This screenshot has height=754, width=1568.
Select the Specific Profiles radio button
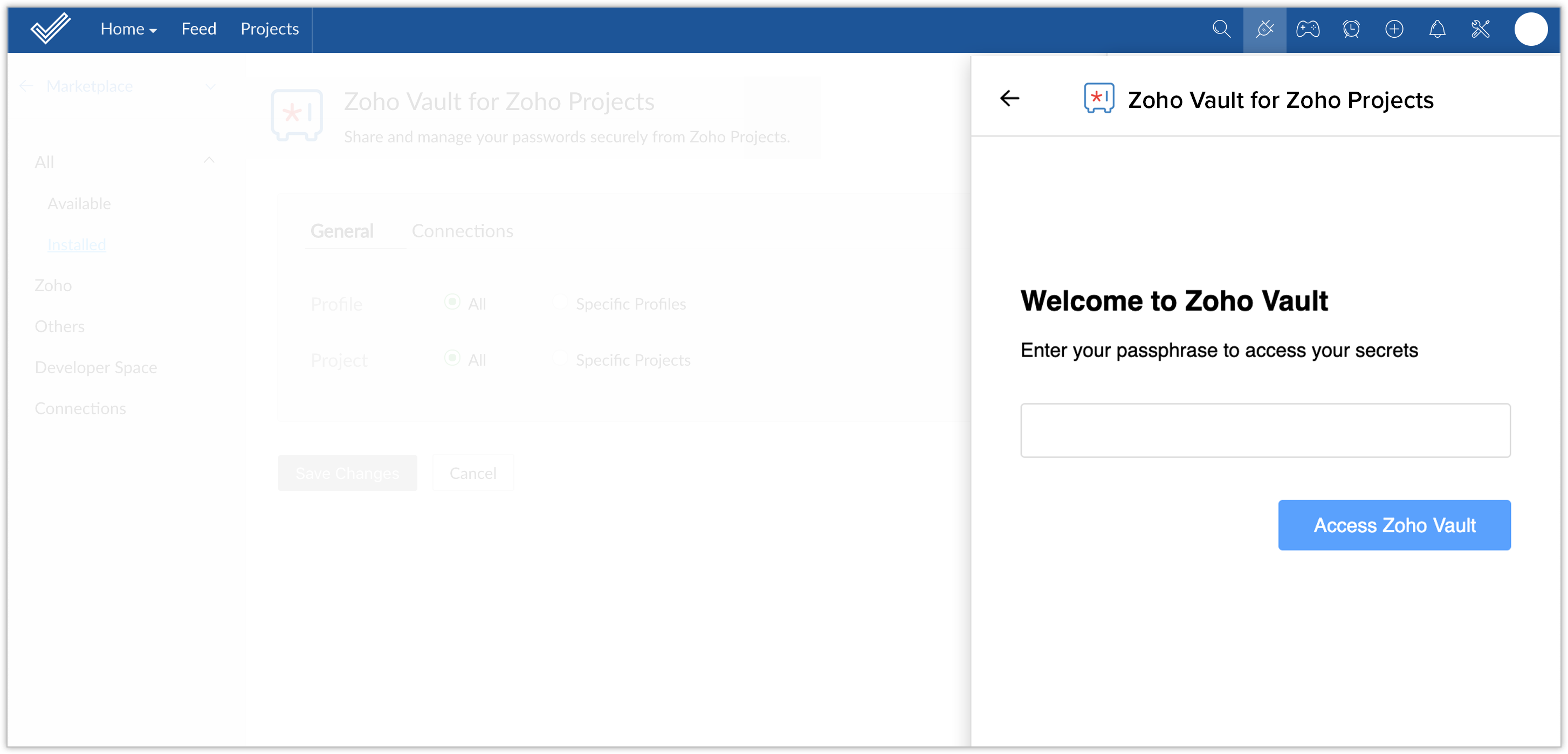click(x=559, y=302)
